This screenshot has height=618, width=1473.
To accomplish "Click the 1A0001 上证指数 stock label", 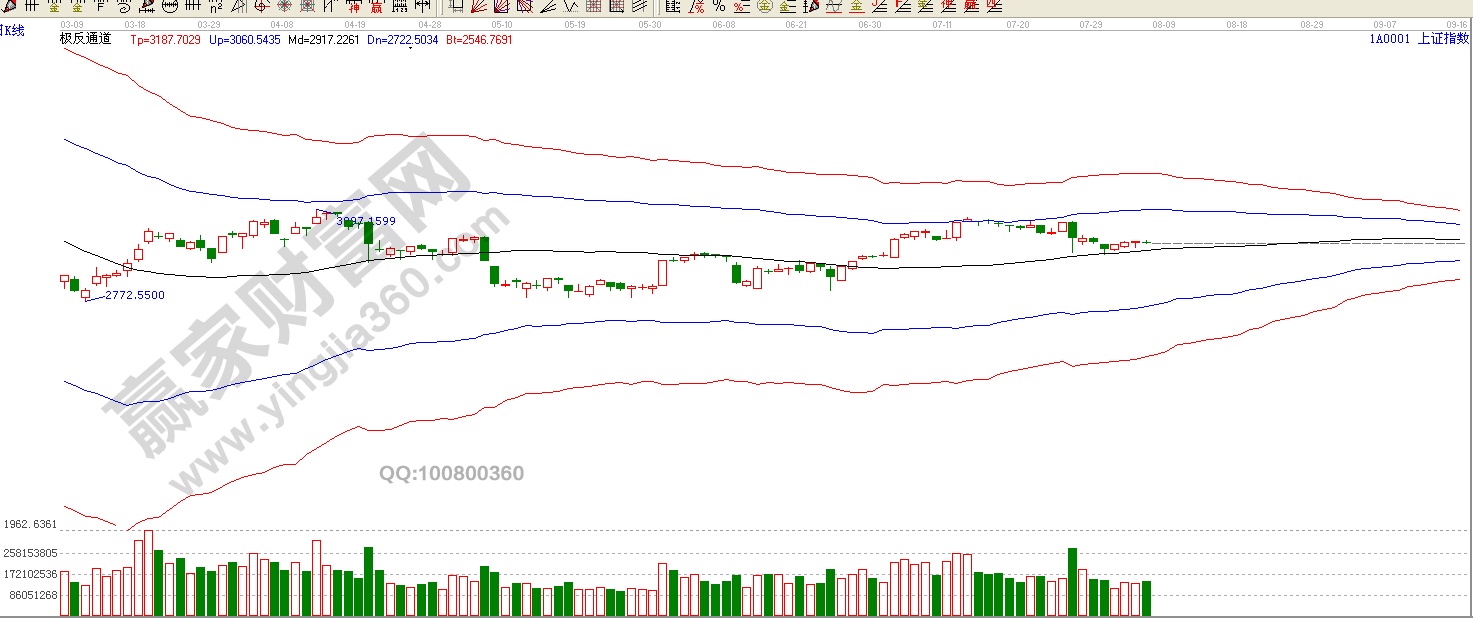I will 1419,39.
